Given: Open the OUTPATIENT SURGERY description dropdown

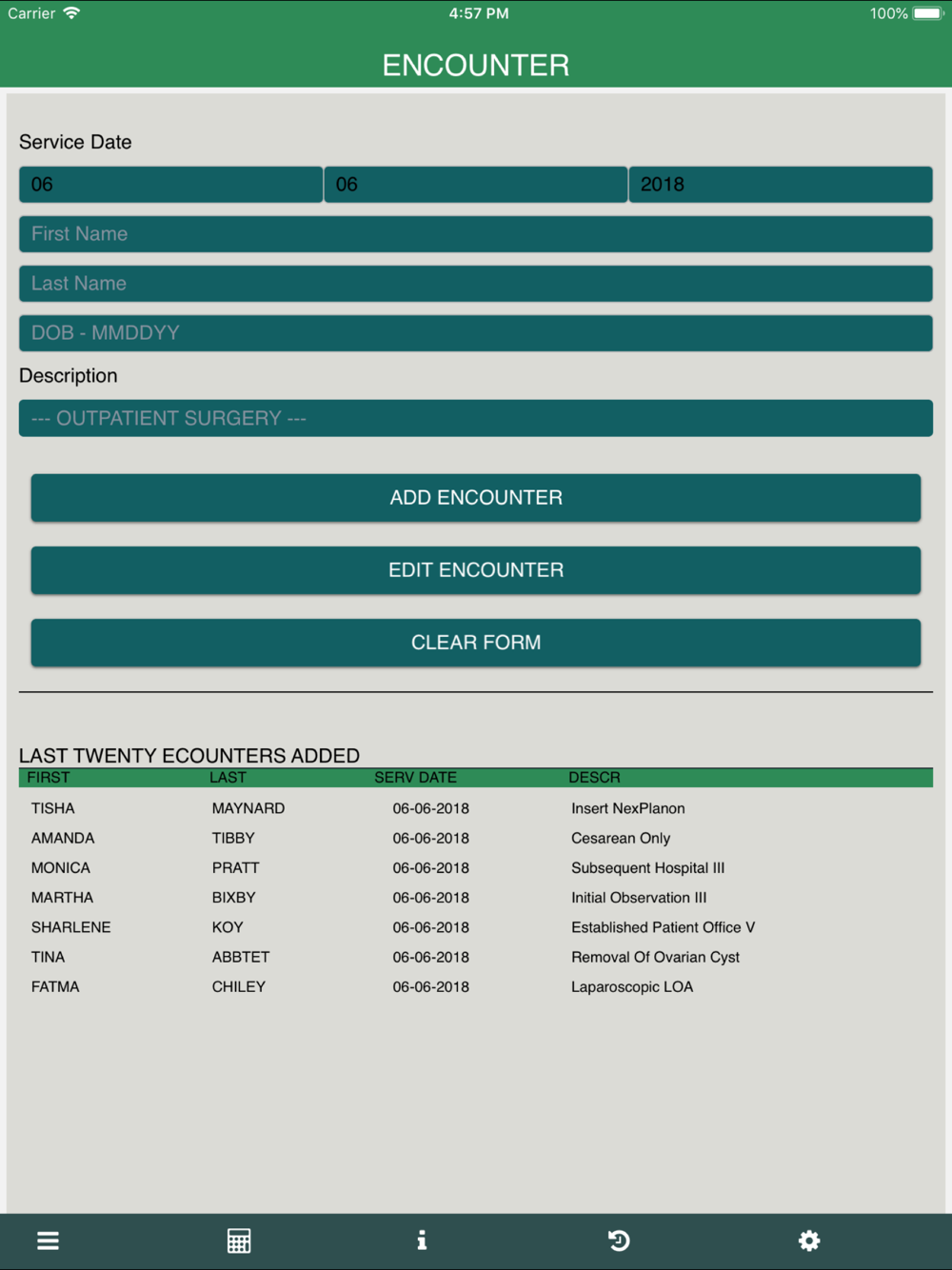Looking at the screenshot, I should (476, 419).
